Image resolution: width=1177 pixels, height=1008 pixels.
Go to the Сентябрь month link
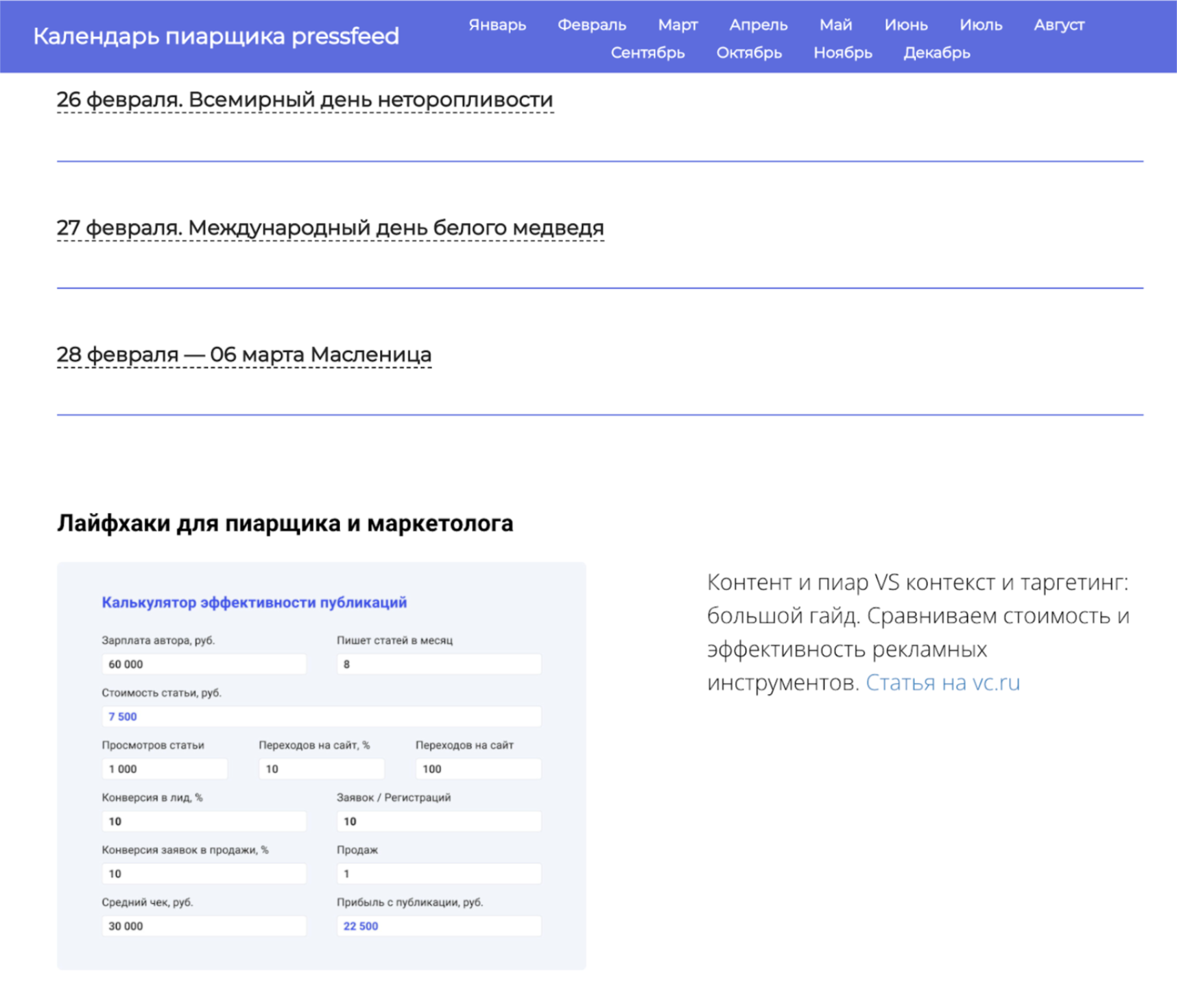click(647, 53)
